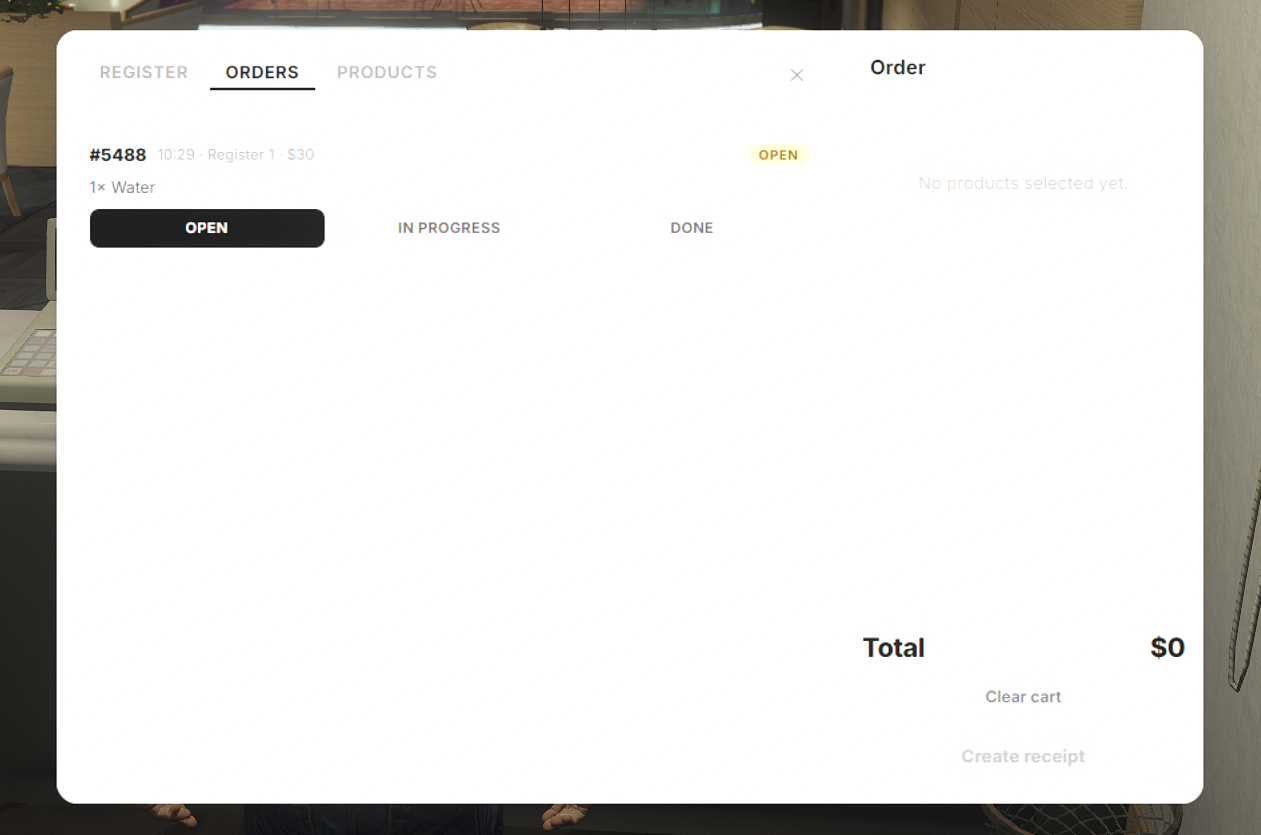Click the 10:29 · Register 1 · $30 details

point(236,155)
